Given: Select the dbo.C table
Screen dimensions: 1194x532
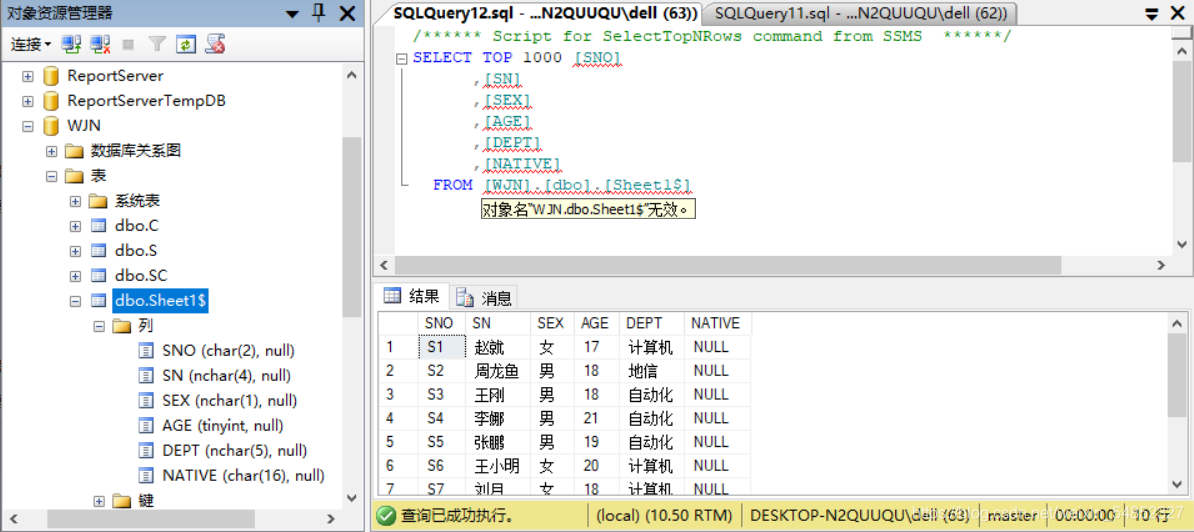Looking at the screenshot, I should pyautogui.click(x=136, y=226).
